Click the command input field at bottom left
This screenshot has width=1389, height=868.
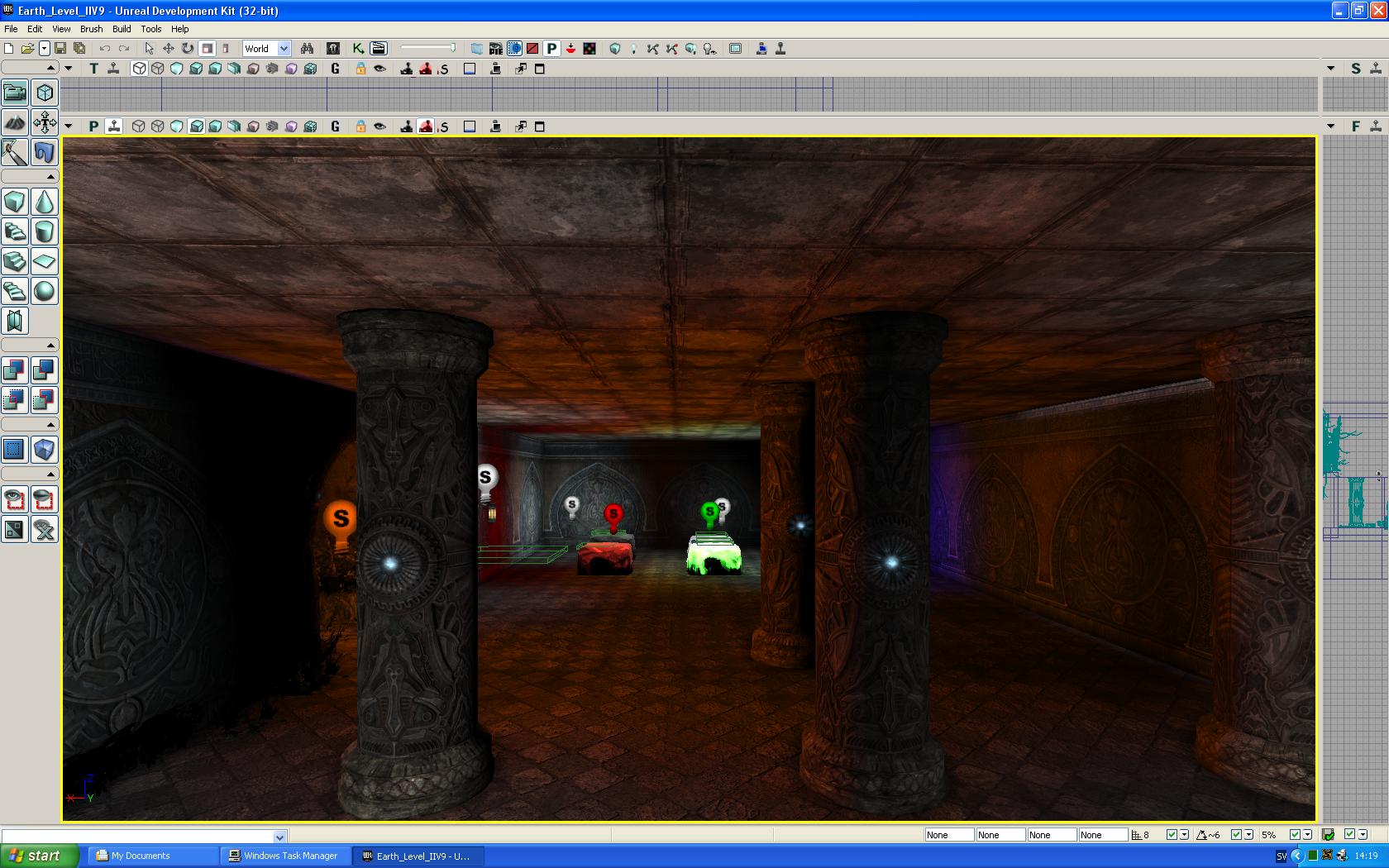click(137, 837)
